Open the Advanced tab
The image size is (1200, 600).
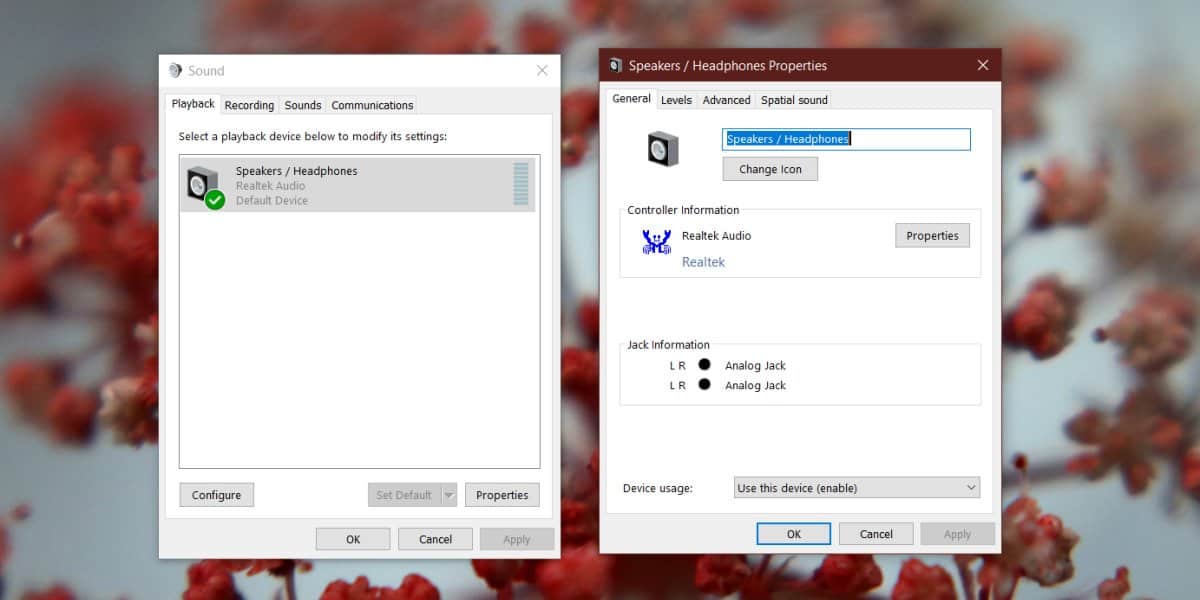pyautogui.click(x=726, y=100)
